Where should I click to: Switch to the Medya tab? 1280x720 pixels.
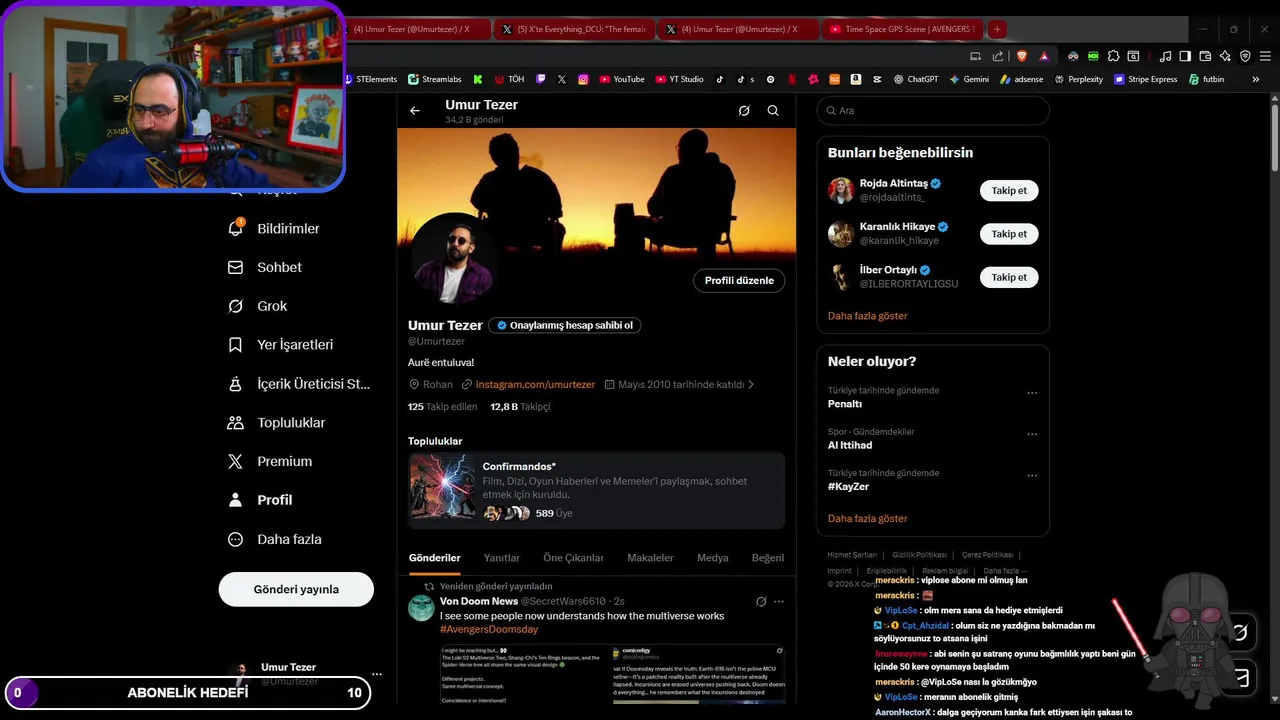click(x=713, y=558)
